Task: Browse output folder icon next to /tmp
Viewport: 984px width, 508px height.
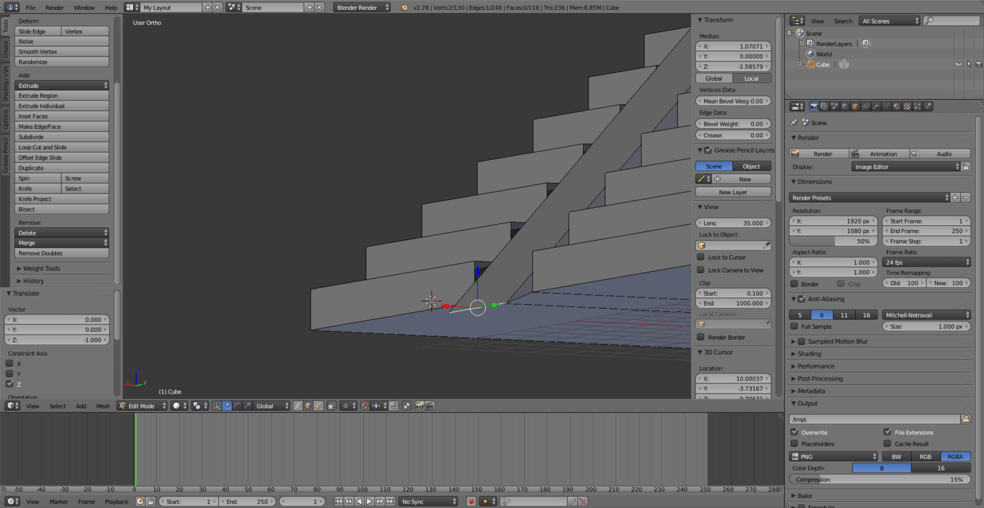Action: (x=965, y=419)
